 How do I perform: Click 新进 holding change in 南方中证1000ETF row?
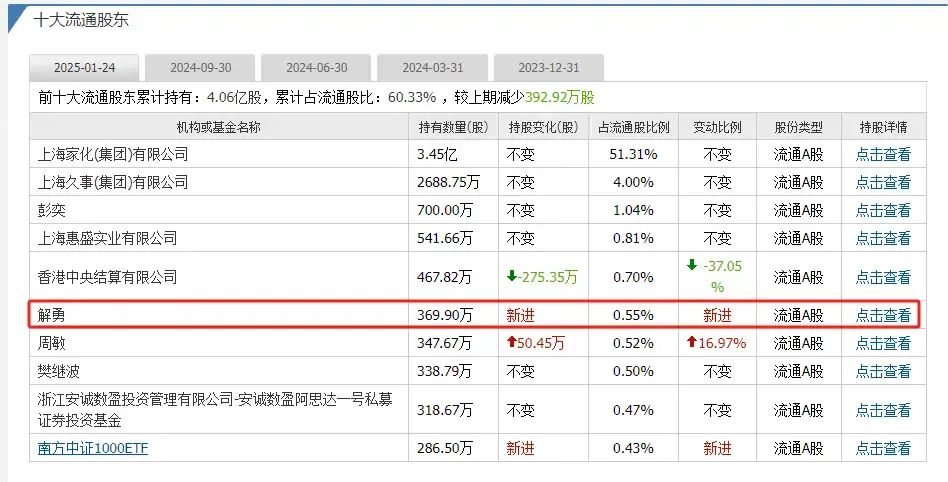tap(521, 448)
